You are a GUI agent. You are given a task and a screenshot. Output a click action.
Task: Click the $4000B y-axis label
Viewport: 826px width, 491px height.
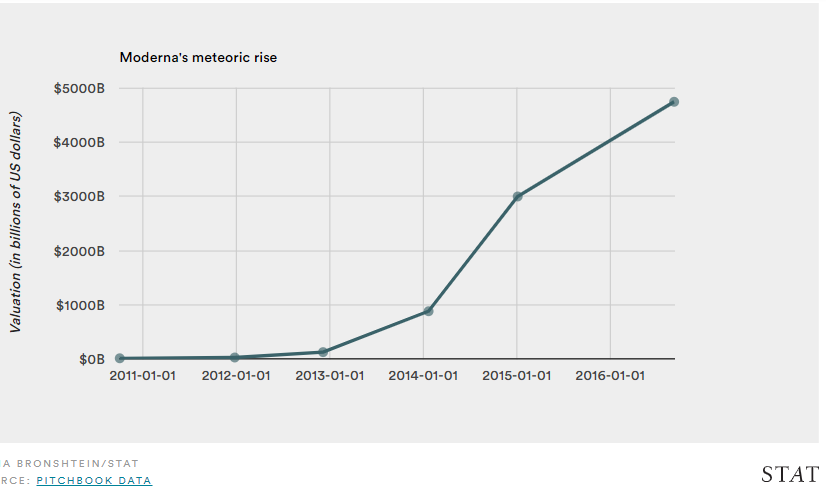pos(79,142)
